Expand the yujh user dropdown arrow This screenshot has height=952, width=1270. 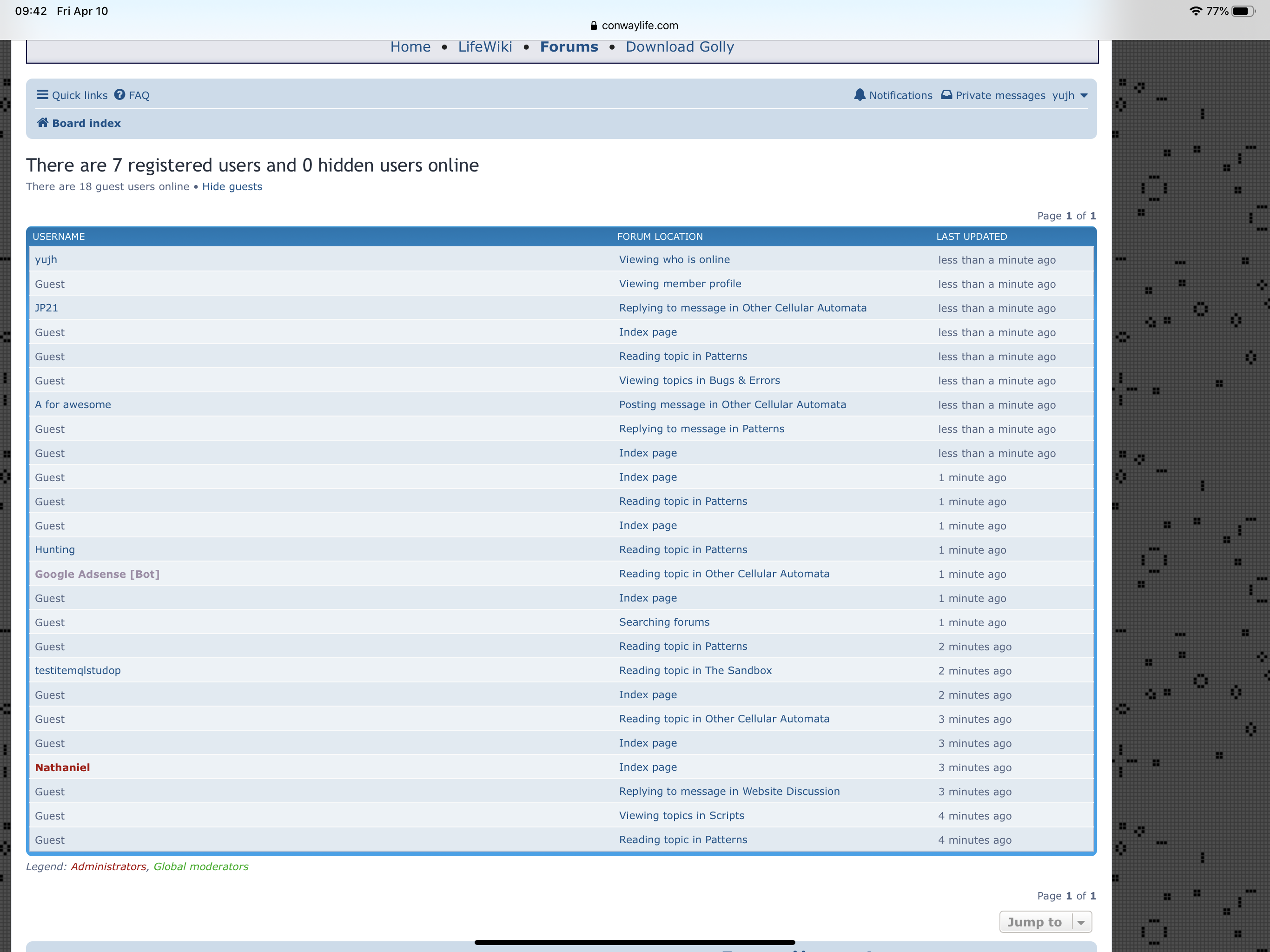pyautogui.click(x=1084, y=95)
